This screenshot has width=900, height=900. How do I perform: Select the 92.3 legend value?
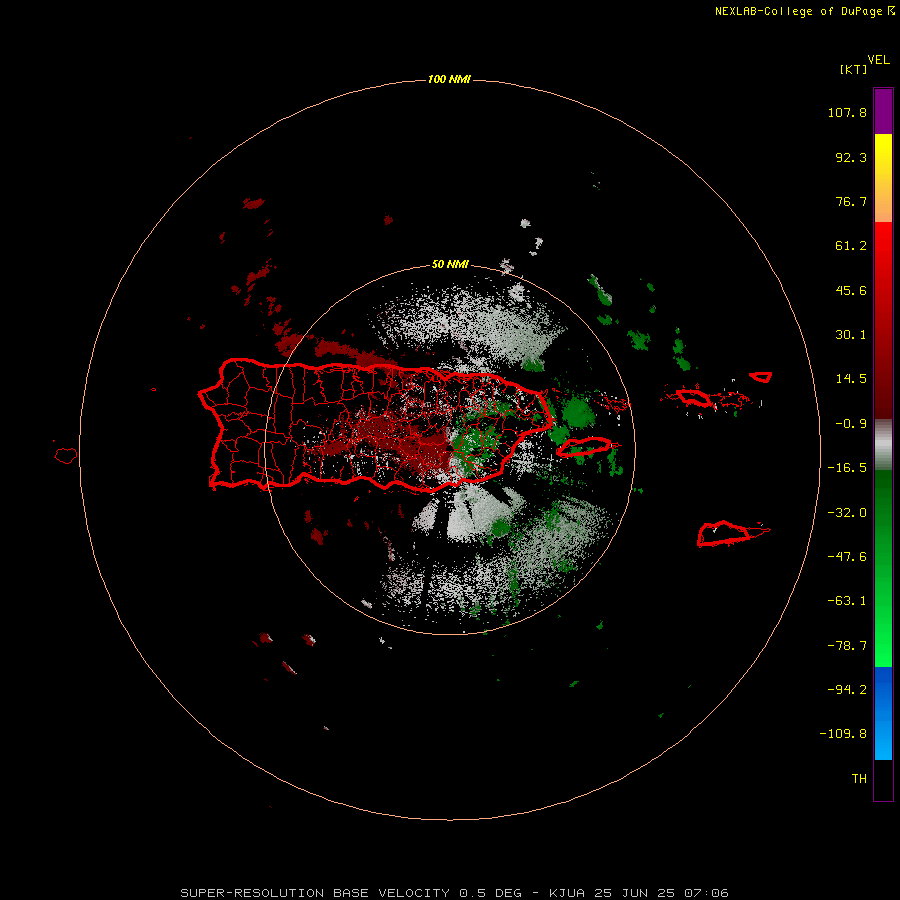(x=851, y=157)
